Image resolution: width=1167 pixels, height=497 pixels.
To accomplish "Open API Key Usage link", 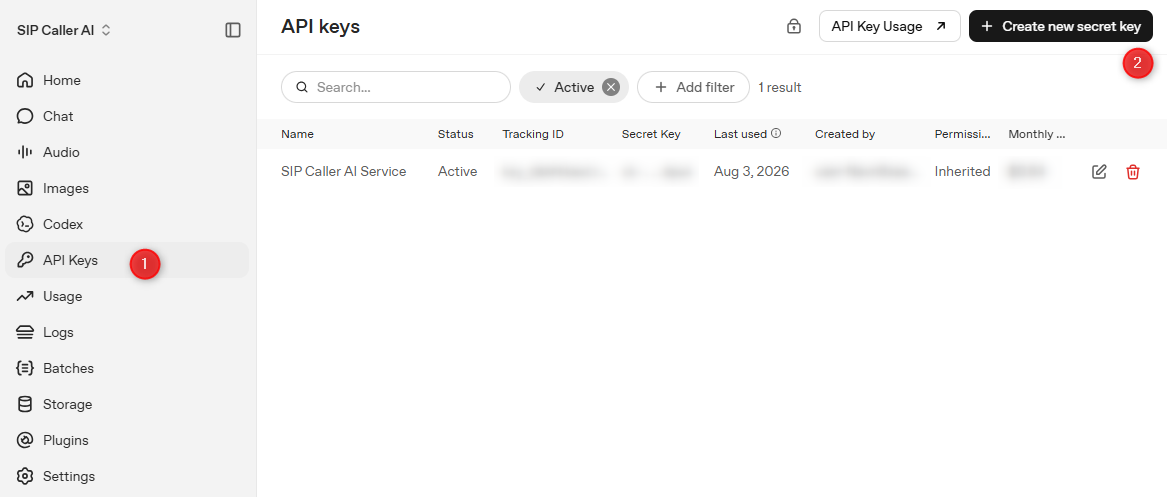I will [889, 27].
